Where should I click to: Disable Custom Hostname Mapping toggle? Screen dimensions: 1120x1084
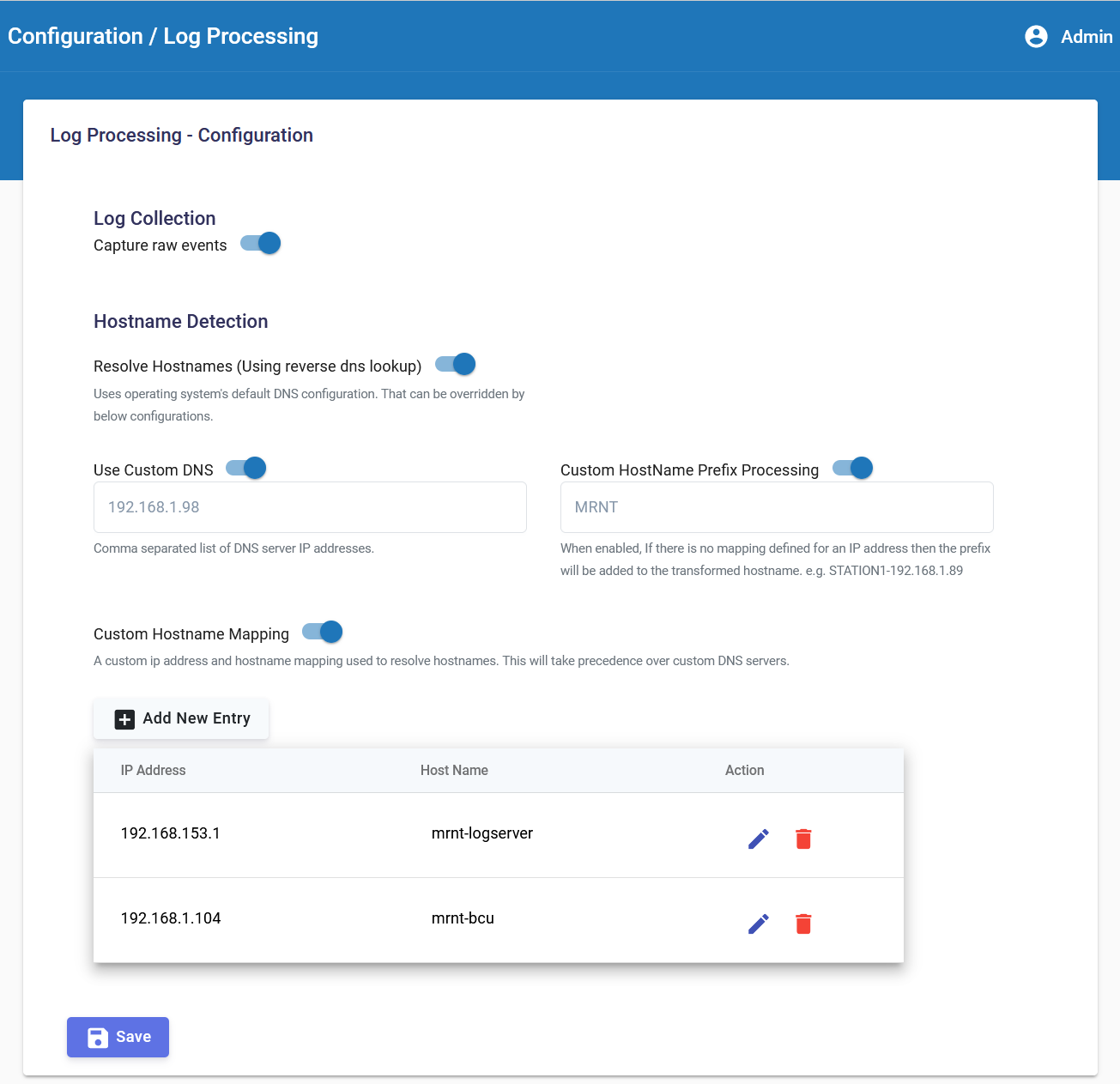(x=323, y=633)
